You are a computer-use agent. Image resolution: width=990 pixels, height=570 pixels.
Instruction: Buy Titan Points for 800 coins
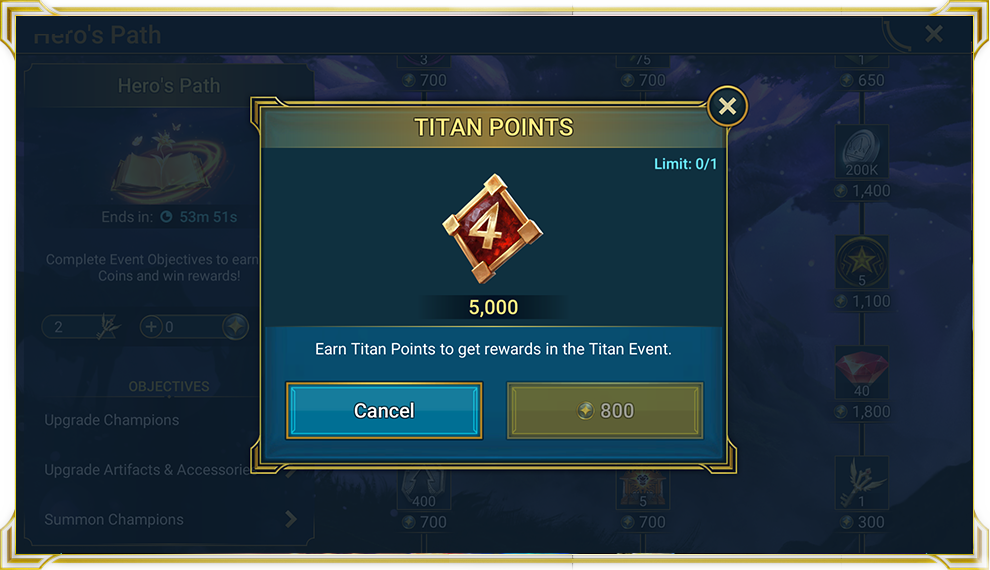click(605, 410)
